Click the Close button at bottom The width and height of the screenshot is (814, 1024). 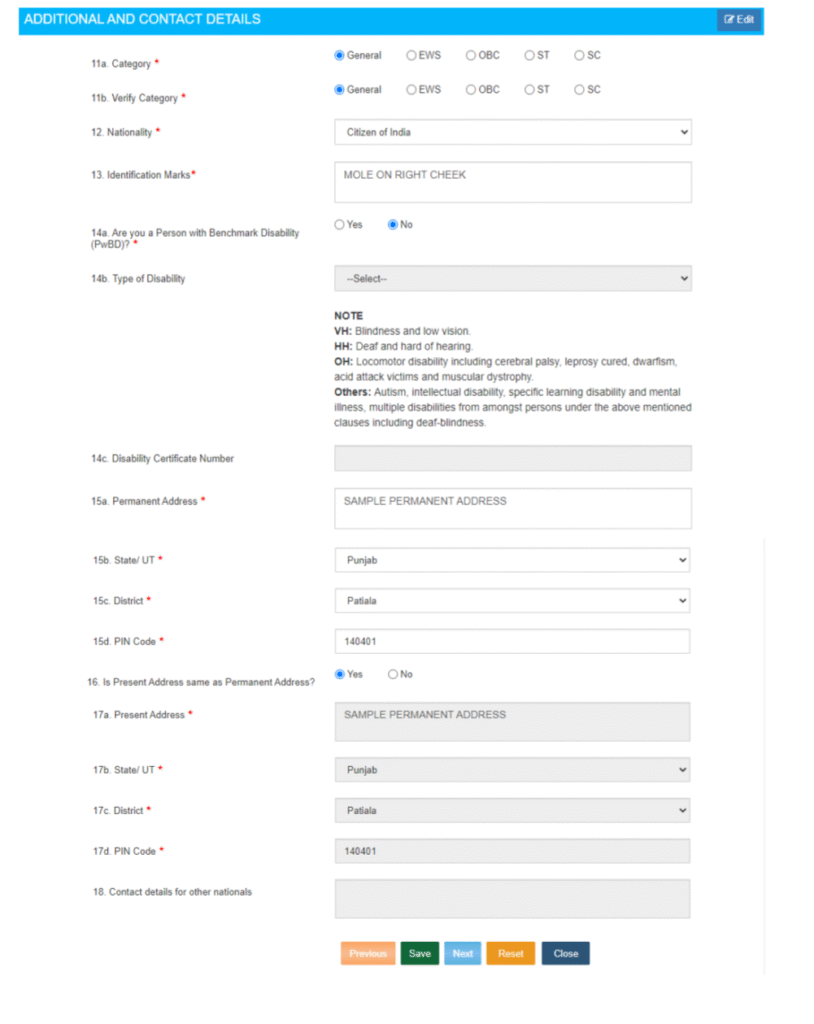point(566,954)
